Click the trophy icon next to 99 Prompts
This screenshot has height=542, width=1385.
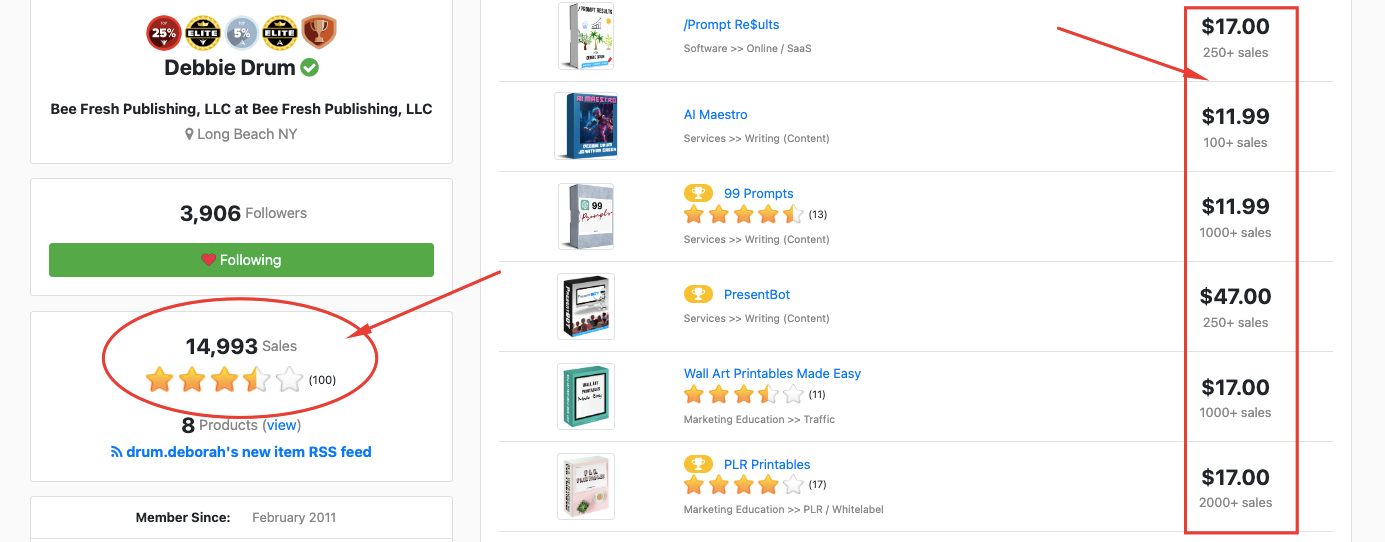[x=698, y=193]
